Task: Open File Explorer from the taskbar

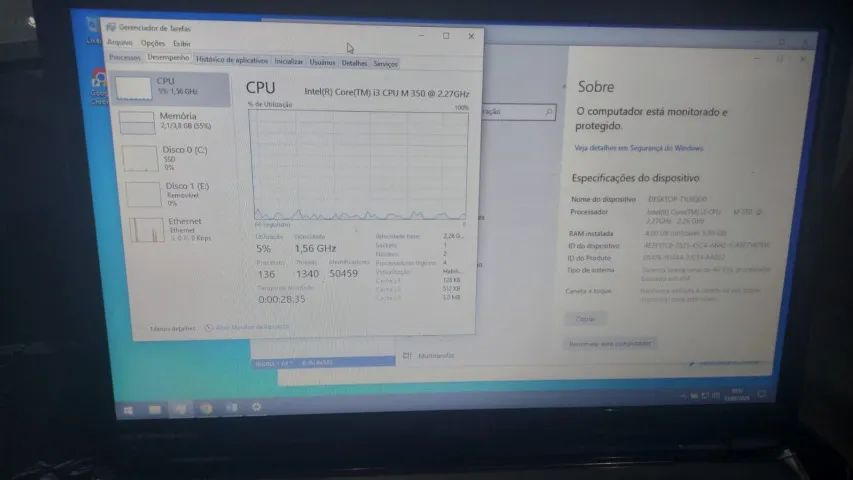Action: (154, 409)
